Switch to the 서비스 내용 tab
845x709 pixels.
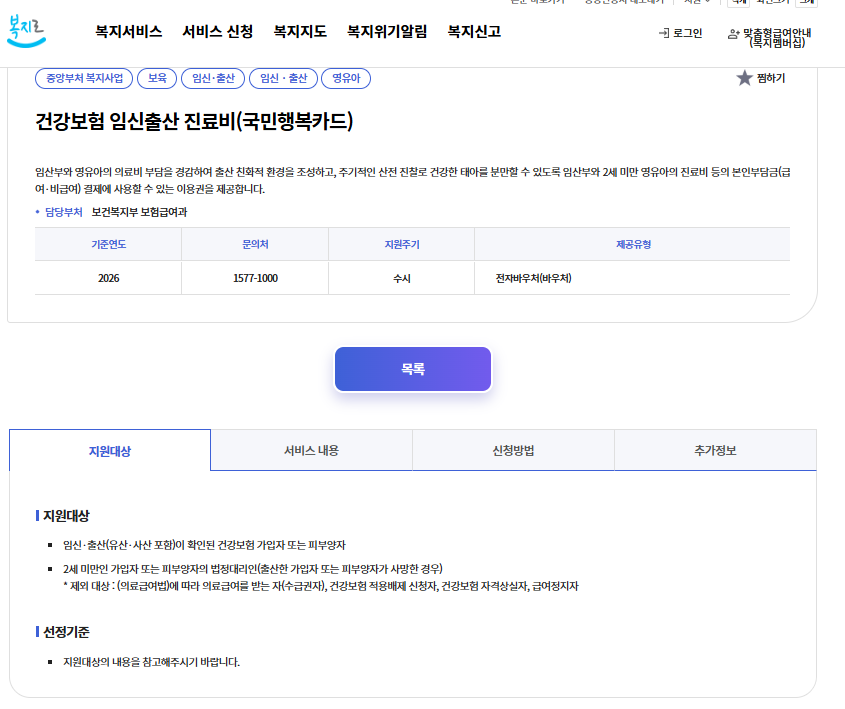click(x=311, y=450)
